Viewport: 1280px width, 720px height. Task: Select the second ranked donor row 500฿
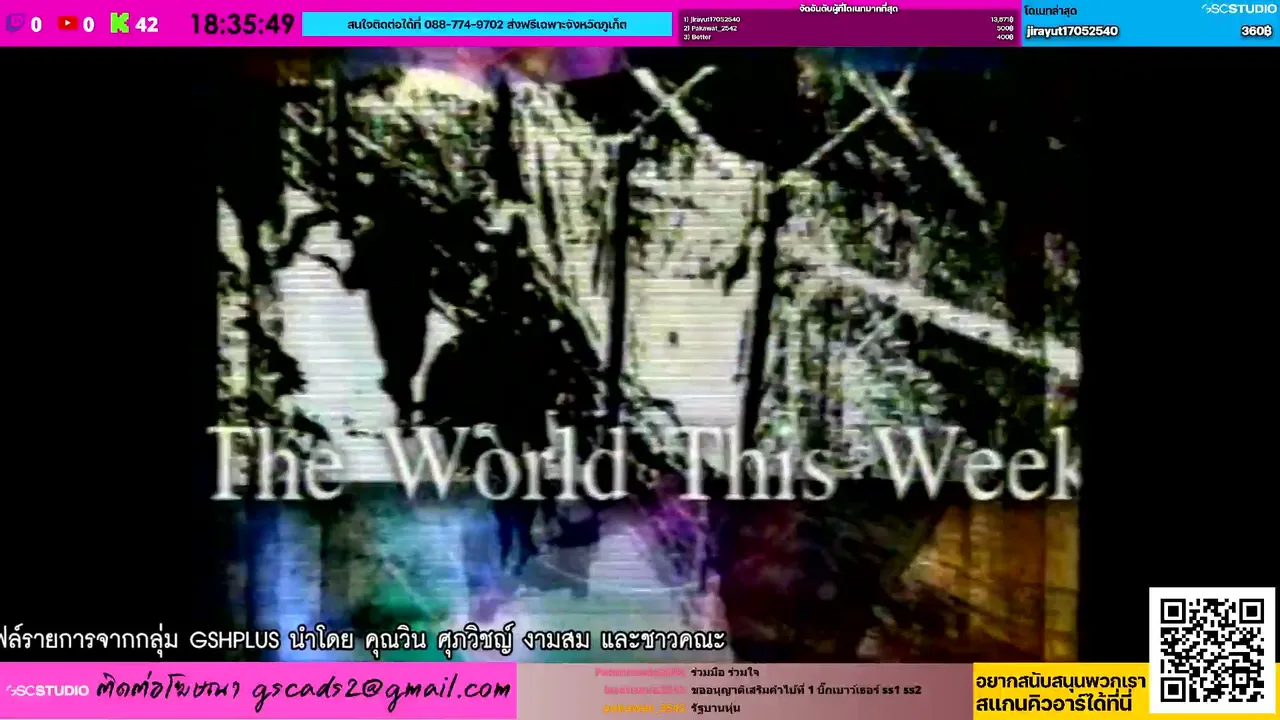(x=848, y=28)
